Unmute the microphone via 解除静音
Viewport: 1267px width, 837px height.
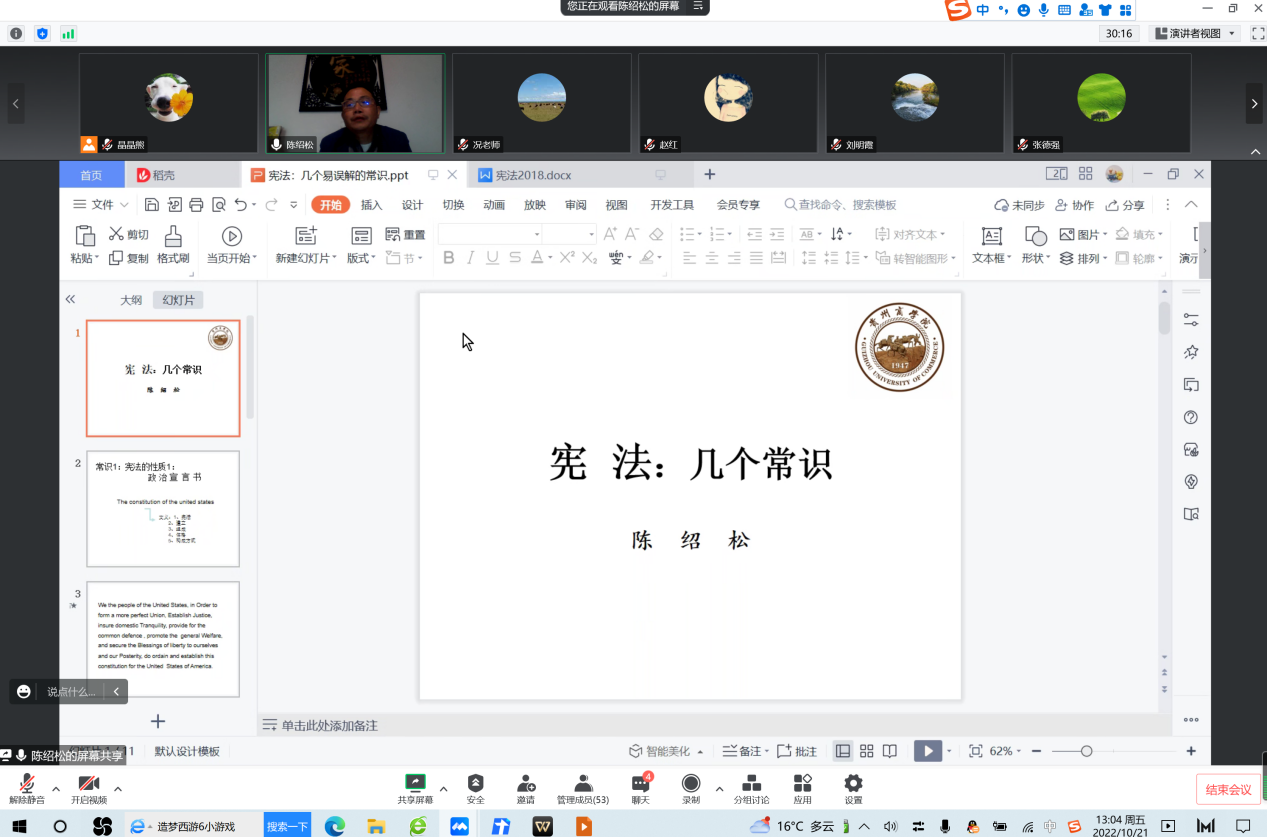28,787
